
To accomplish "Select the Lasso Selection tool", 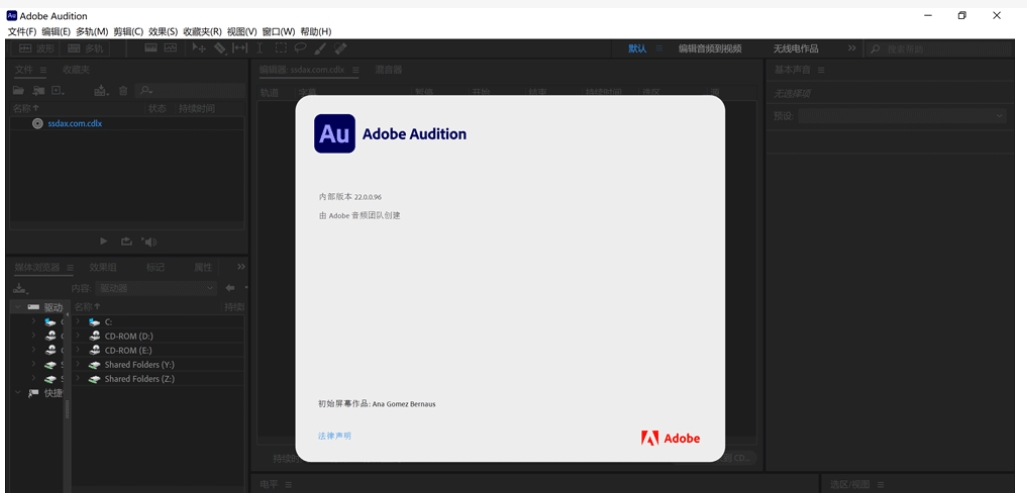I will pyautogui.click(x=300, y=48).
